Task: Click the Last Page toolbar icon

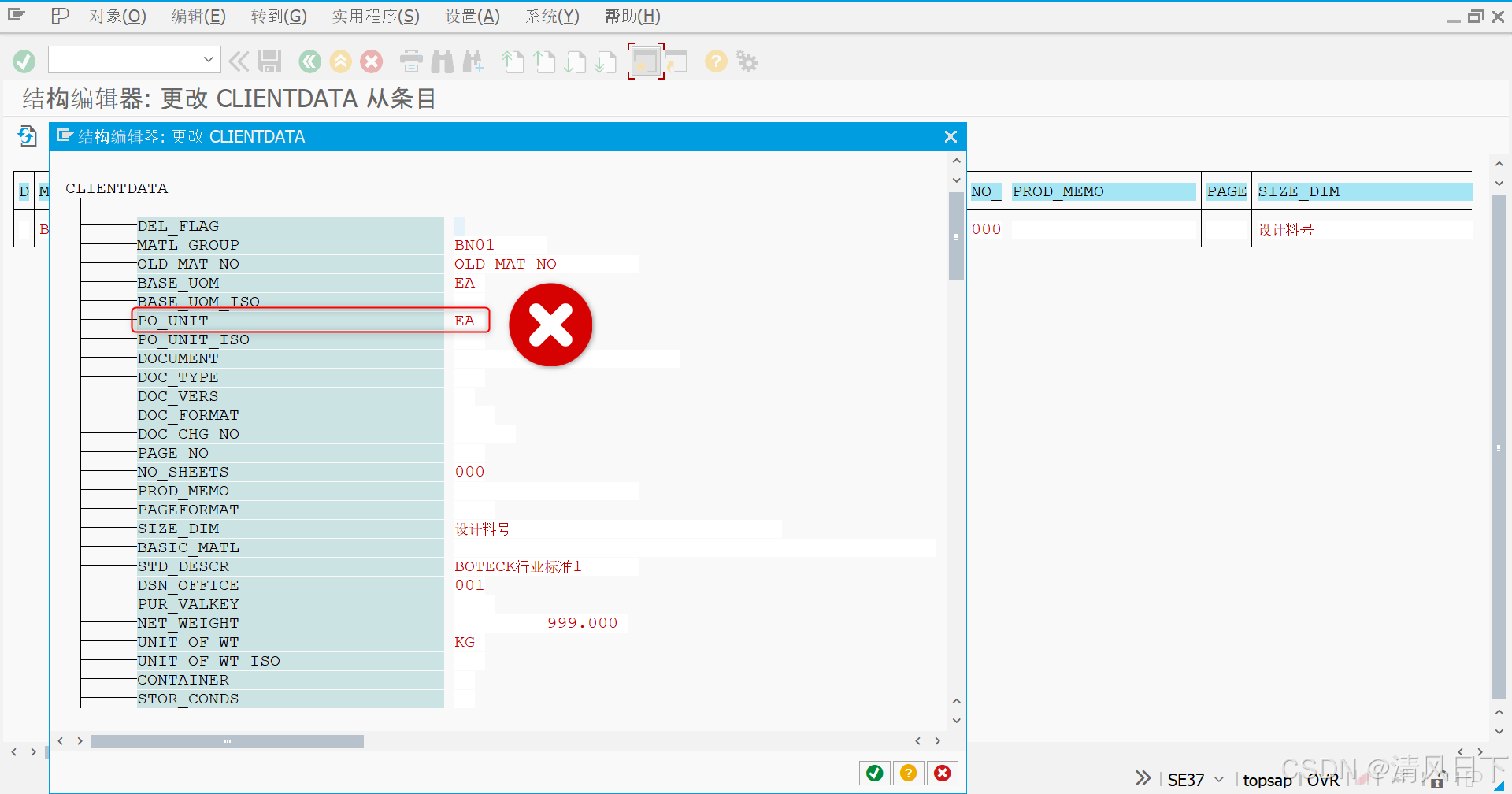Action: pos(606,61)
